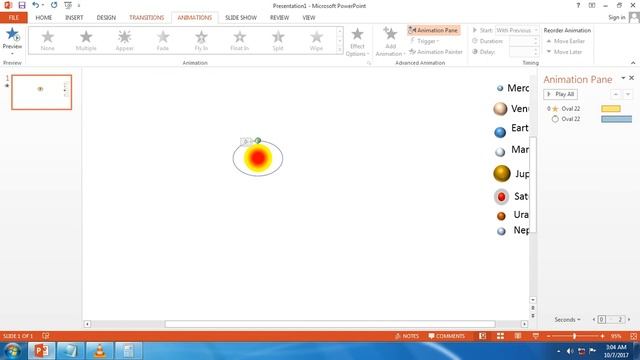Click the Preview animation star icon

(x=12, y=35)
